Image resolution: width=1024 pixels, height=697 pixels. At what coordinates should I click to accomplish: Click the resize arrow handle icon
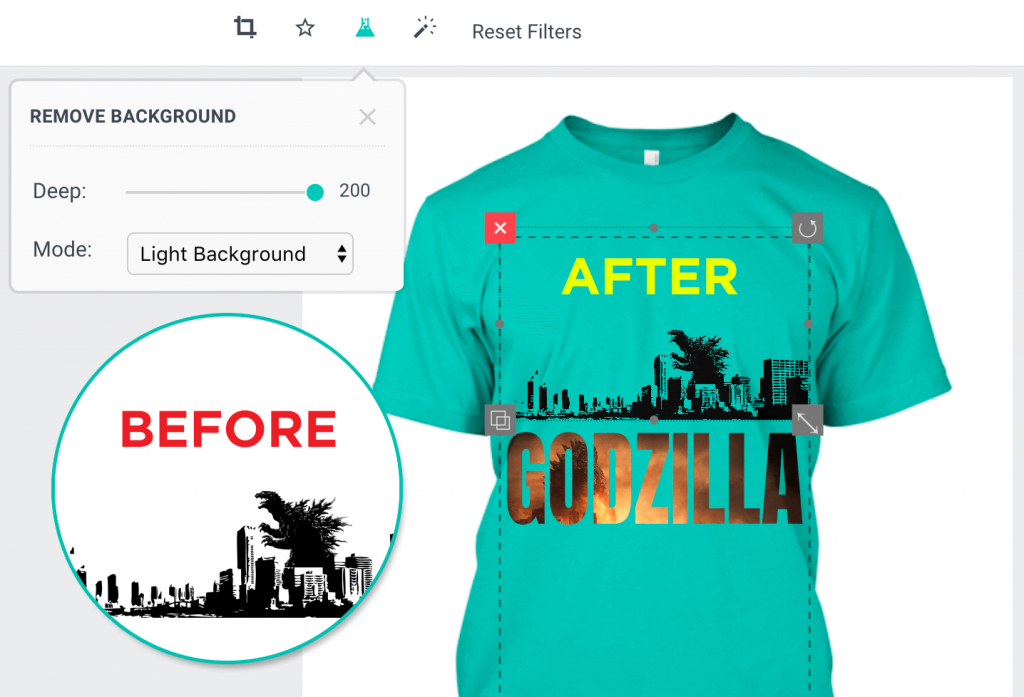pos(807,421)
